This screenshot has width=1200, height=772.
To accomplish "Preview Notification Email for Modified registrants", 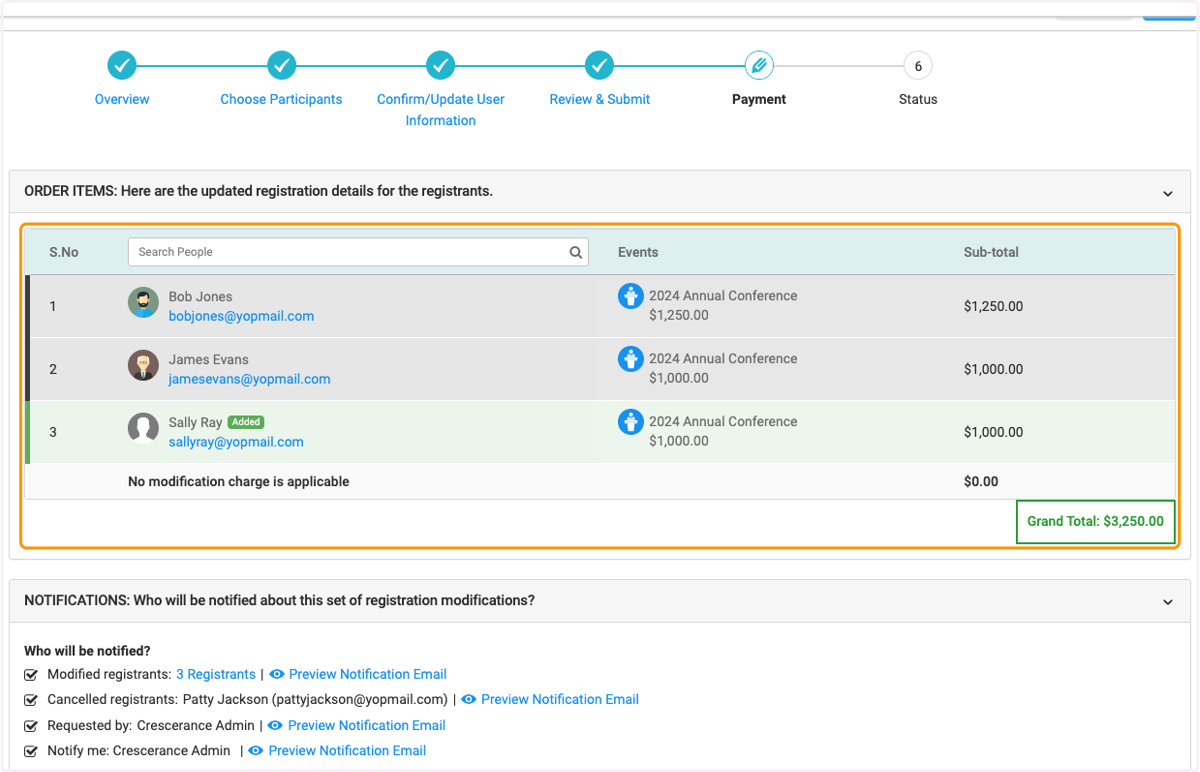I will pos(368,675).
